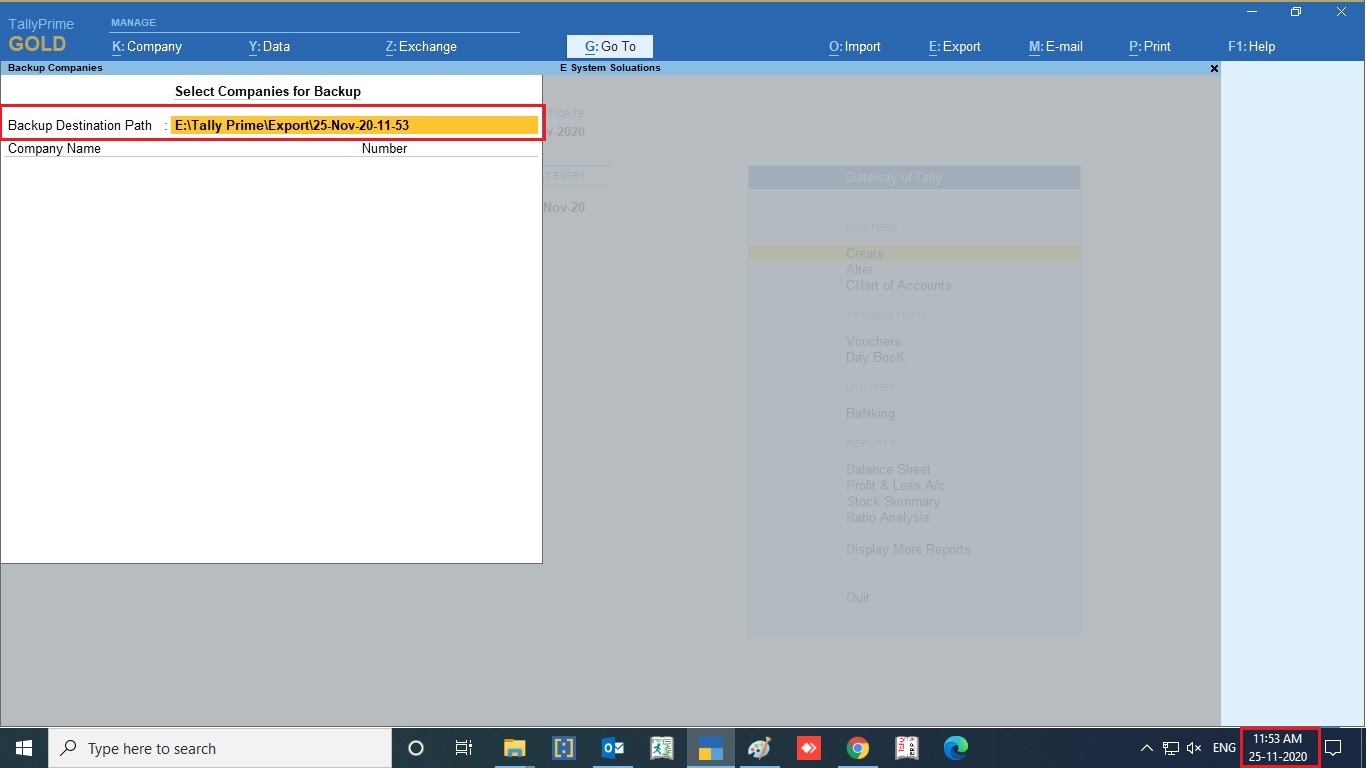Screen dimensions: 1366x768
Task: Click the Cortana circle icon
Action: tap(416, 748)
